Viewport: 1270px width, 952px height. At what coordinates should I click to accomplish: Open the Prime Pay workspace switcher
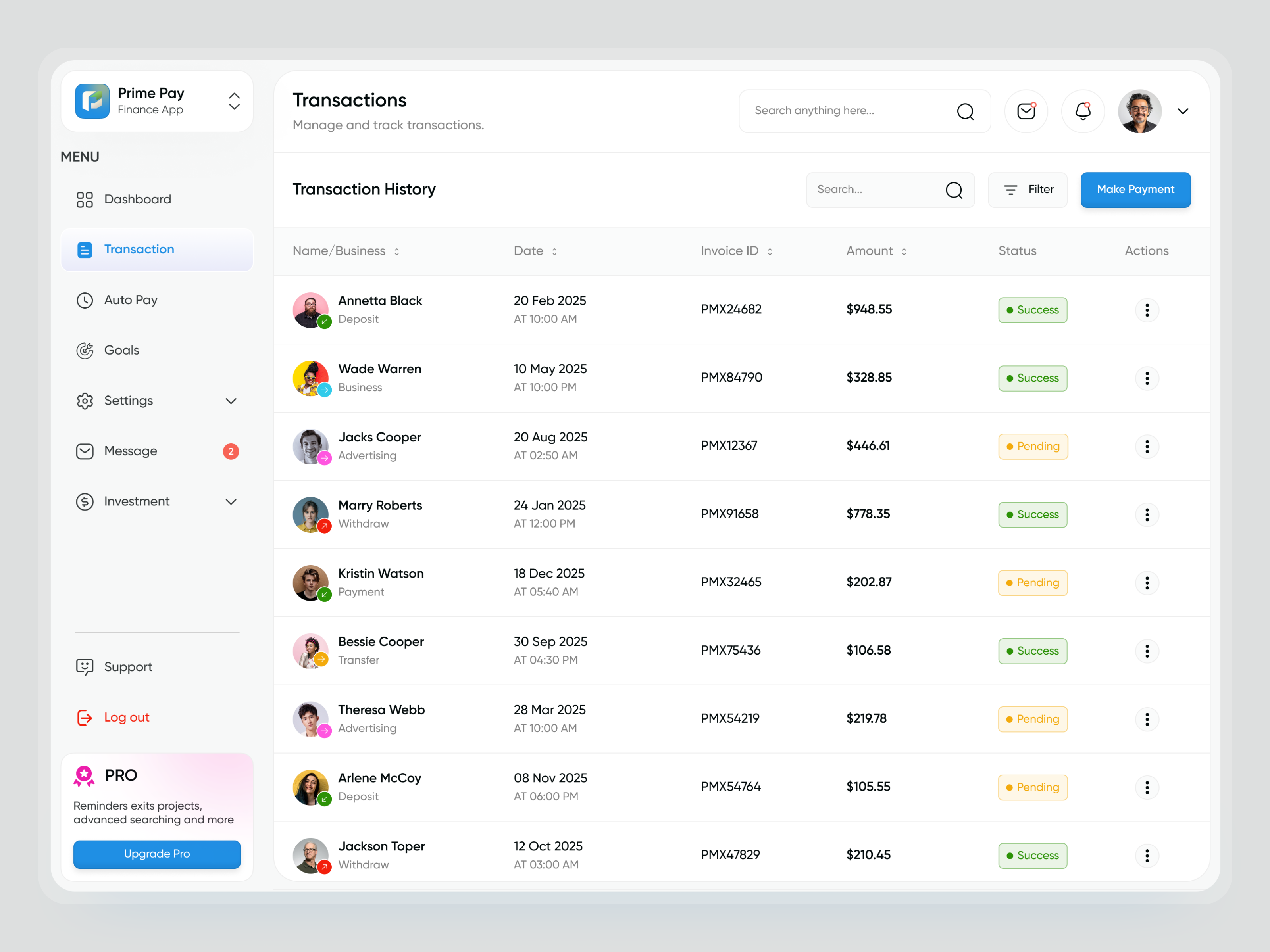pos(234,101)
